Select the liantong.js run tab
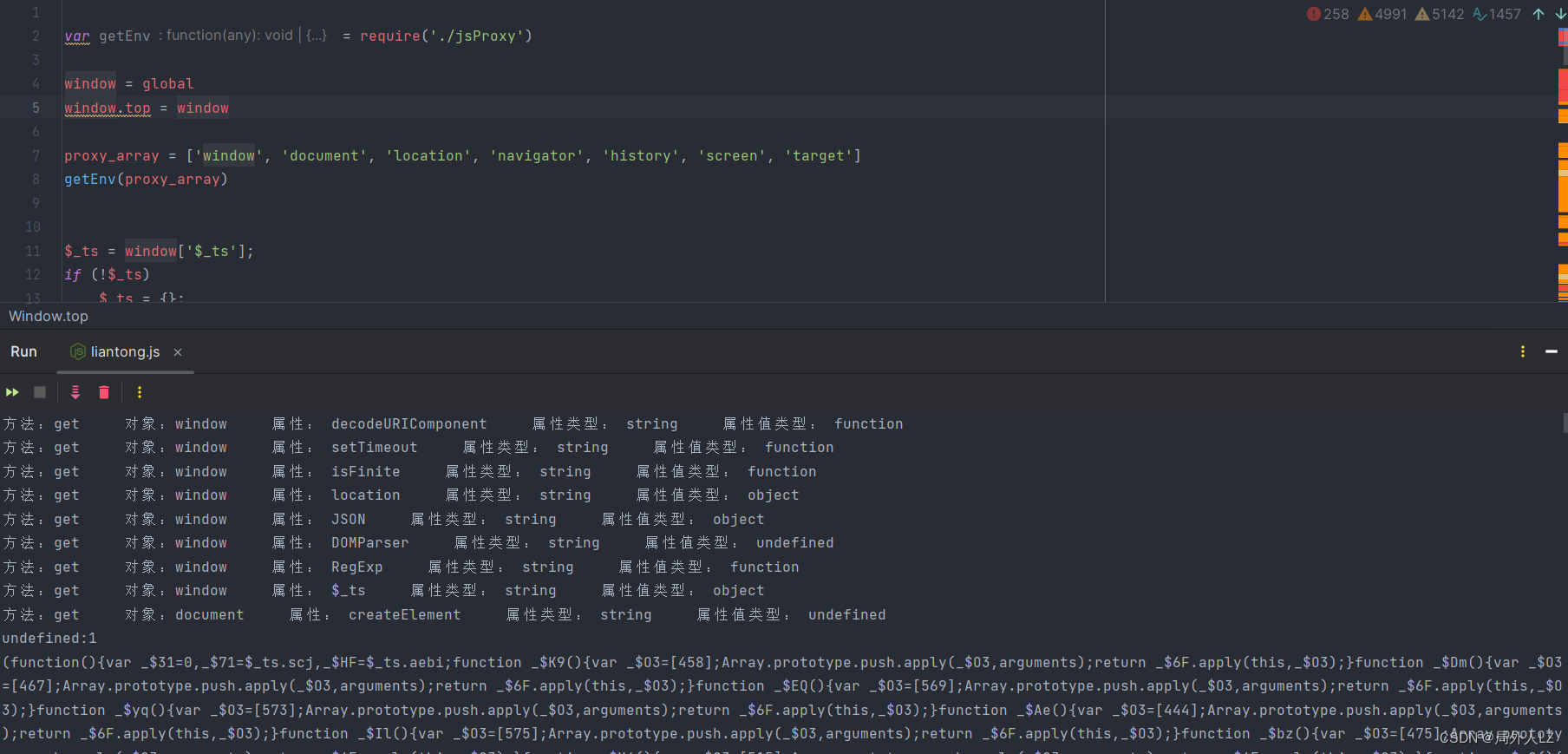This screenshot has width=1568, height=754. tap(125, 352)
